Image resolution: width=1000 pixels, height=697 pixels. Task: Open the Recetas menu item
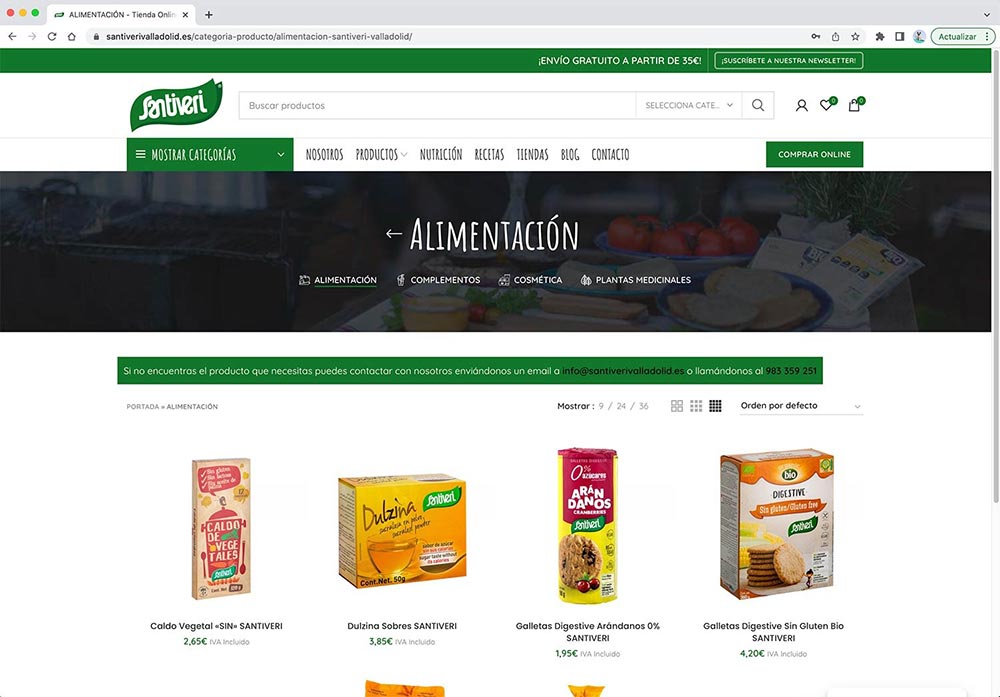489,154
